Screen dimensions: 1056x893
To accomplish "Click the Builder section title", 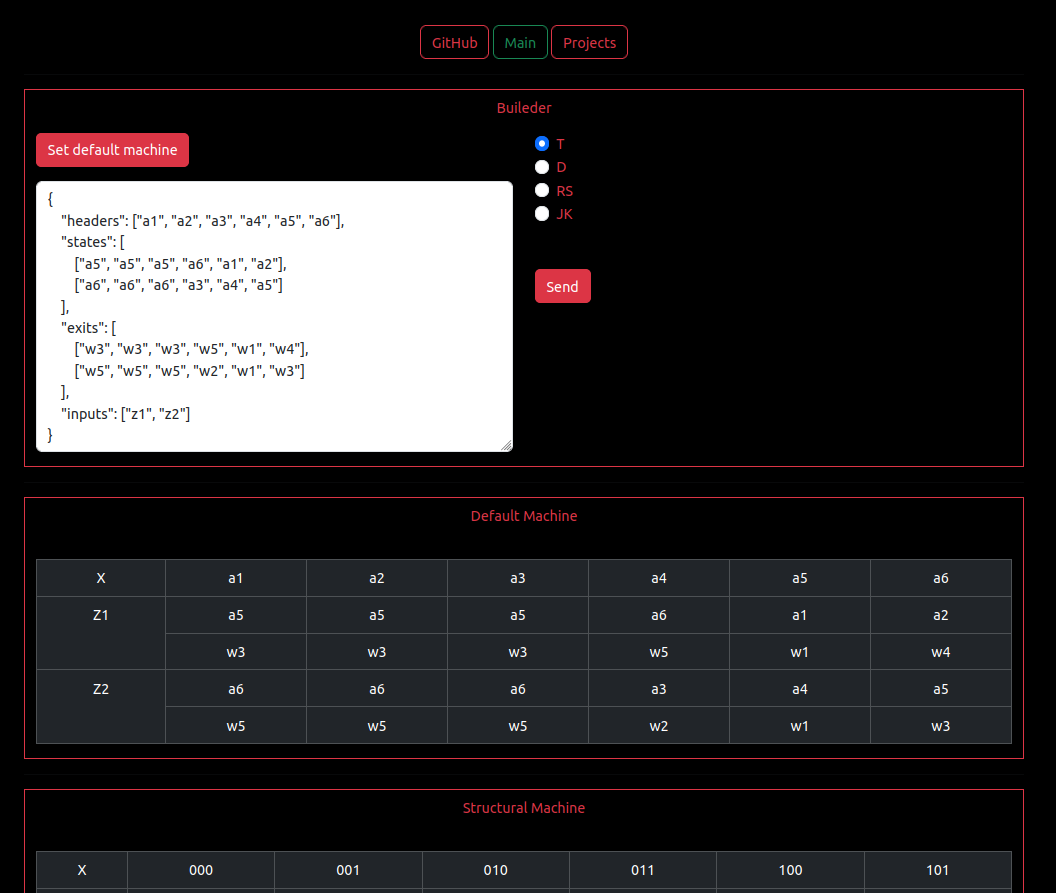I will pos(524,108).
